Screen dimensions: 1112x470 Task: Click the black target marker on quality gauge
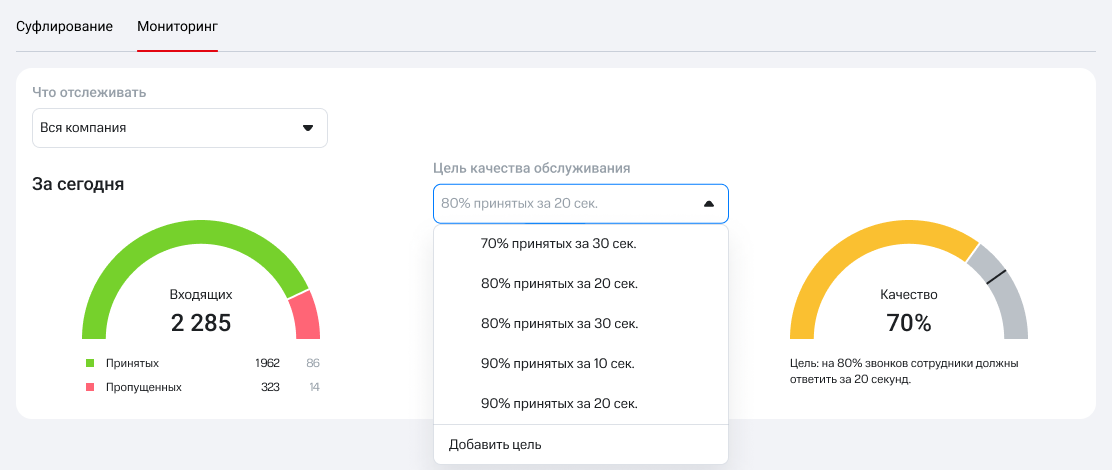pyautogui.click(x=996, y=278)
